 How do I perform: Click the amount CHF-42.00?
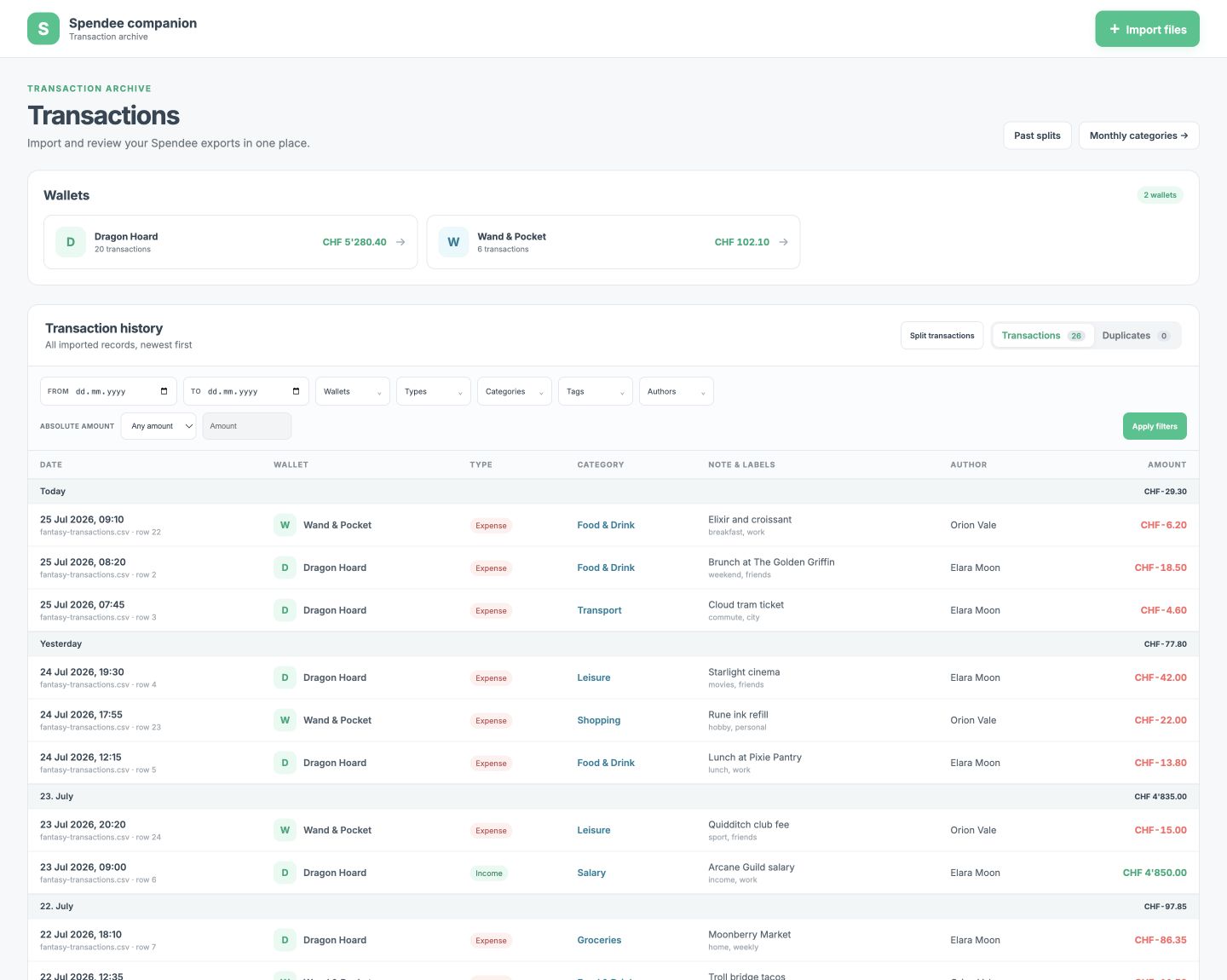pyautogui.click(x=1160, y=677)
